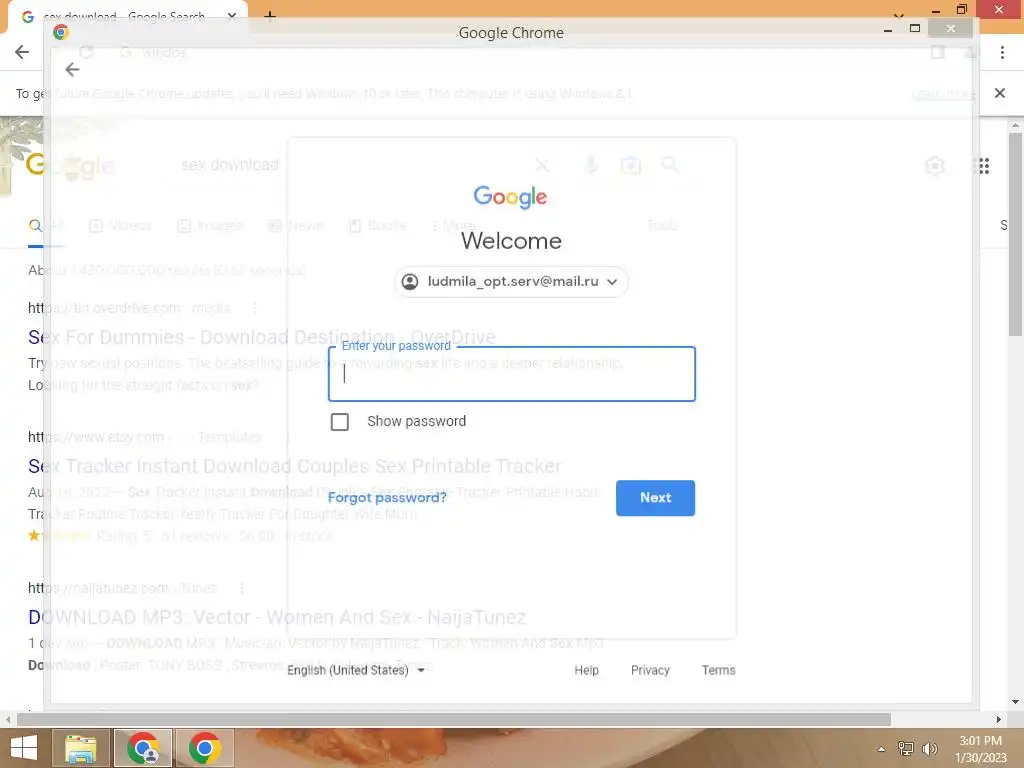Show hidden system tray icons
This screenshot has width=1024, height=768.
[x=881, y=749]
